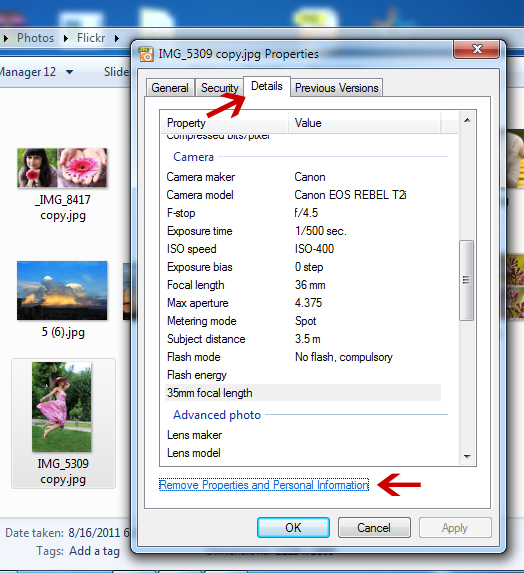This screenshot has width=524, height=573.
Task: Click the Apply button
Action: pos(455,528)
